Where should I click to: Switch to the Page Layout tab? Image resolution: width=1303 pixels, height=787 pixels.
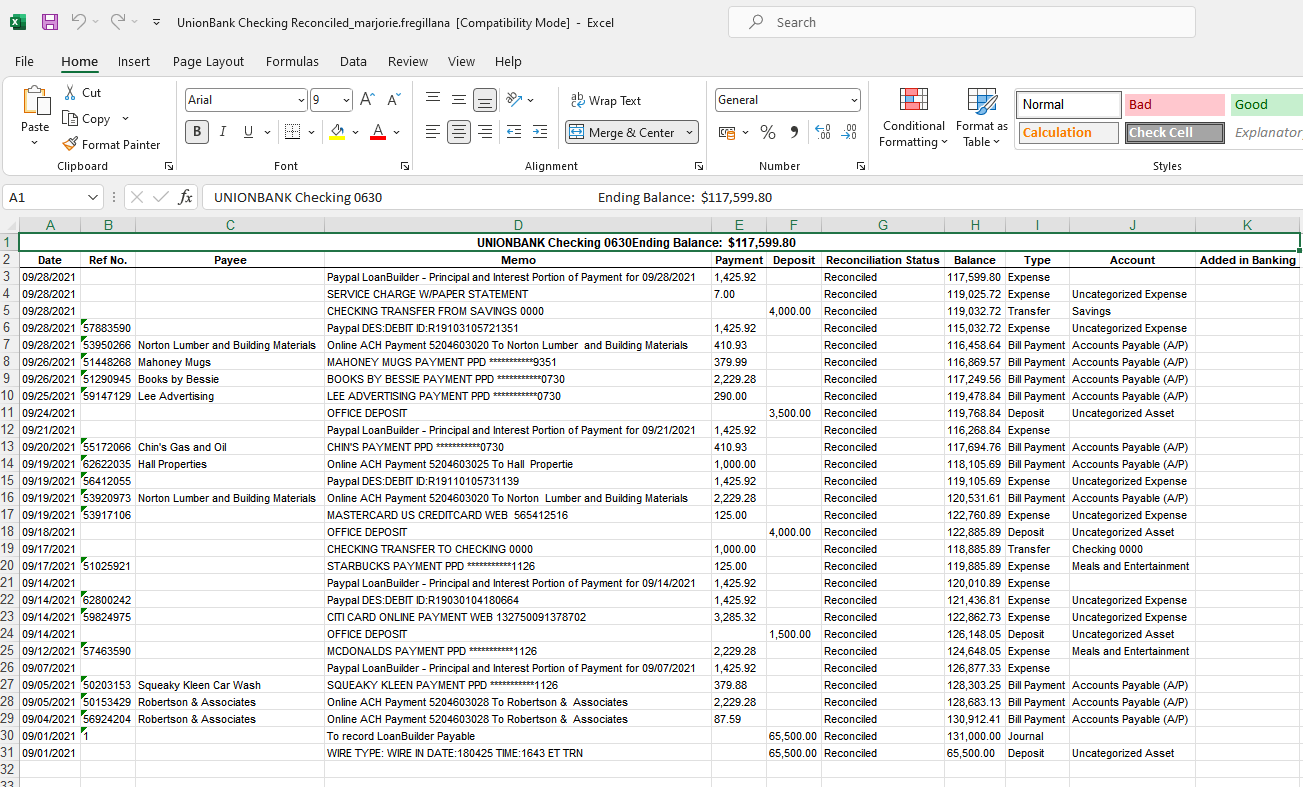[x=208, y=62]
